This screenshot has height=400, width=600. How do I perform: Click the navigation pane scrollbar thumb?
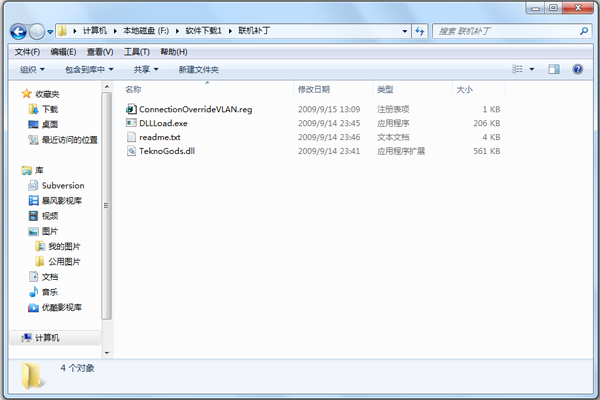(107, 206)
